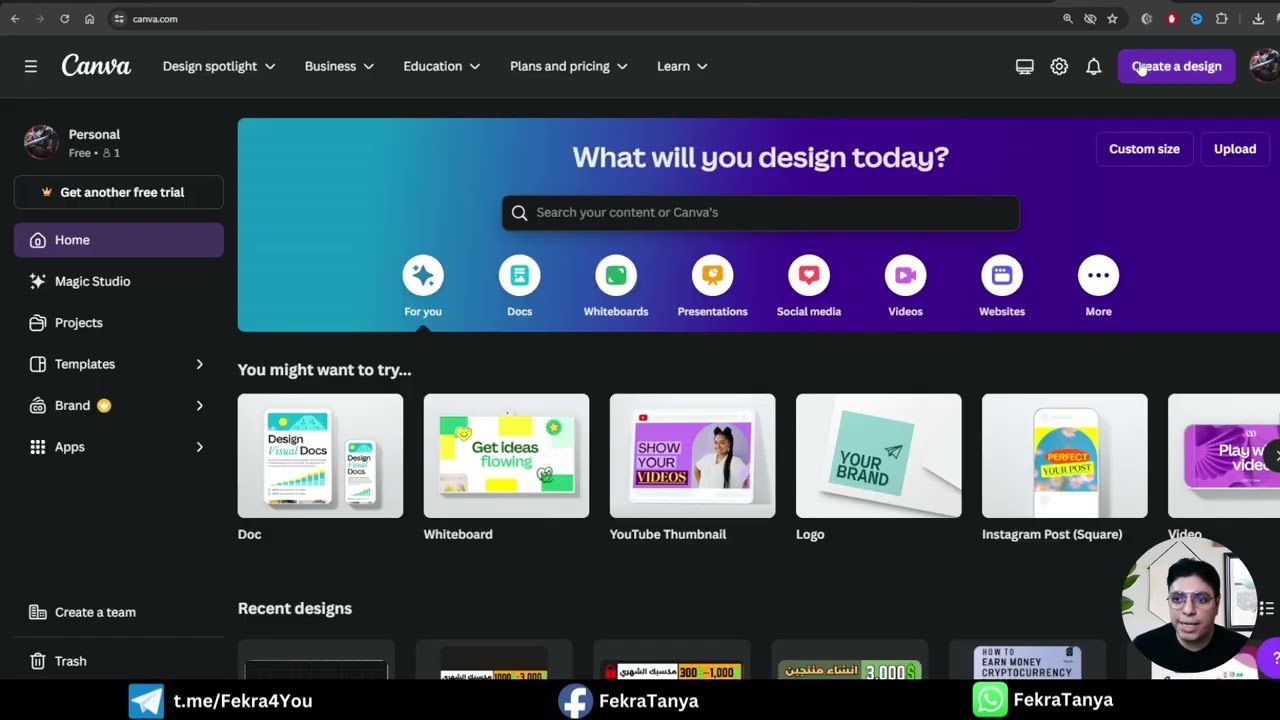Click the browser zoom magnifier icon

1068,19
